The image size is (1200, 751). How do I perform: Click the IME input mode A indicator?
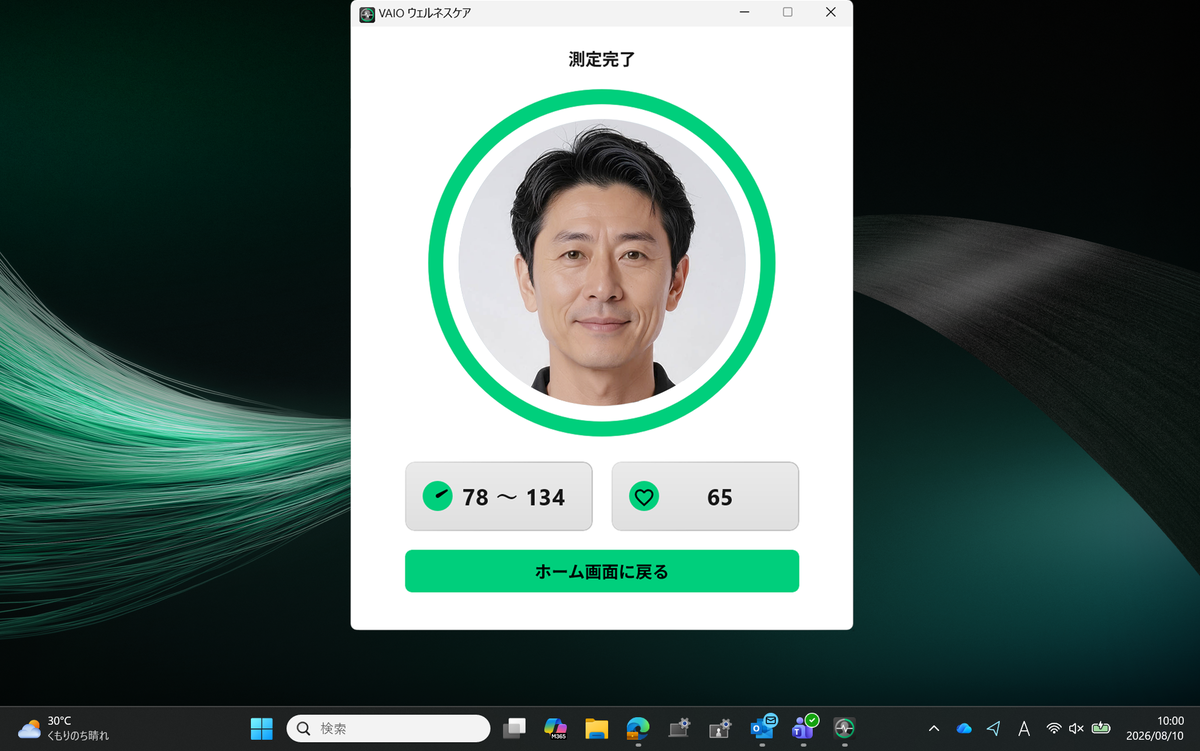(x=1024, y=728)
